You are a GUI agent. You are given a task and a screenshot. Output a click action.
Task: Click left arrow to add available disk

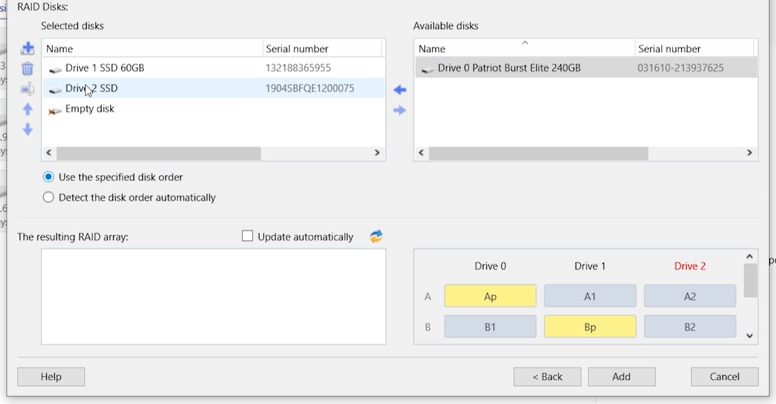tap(400, 90)
